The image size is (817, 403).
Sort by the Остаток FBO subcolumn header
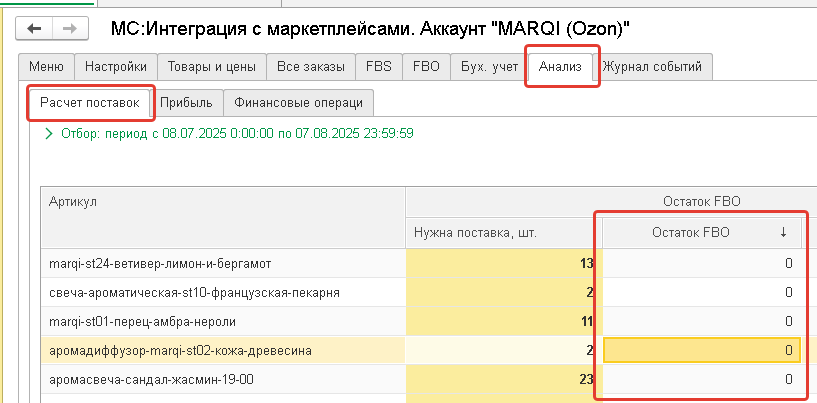(x=701, y=233)
